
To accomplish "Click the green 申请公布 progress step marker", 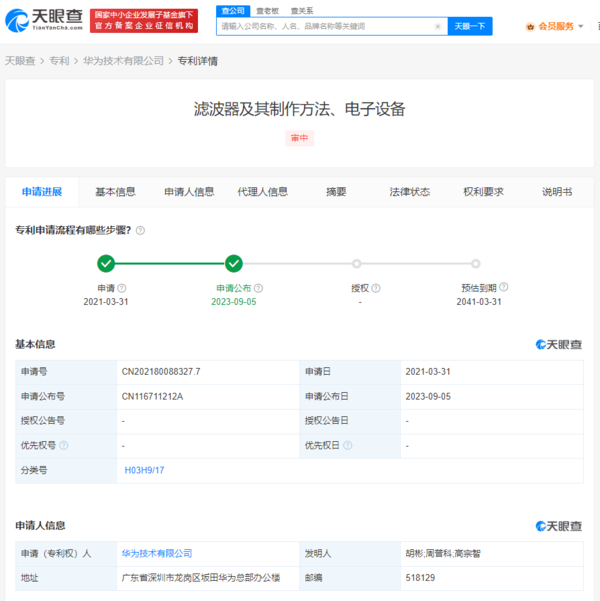I will pyautogui.click(x=233, y=264).
